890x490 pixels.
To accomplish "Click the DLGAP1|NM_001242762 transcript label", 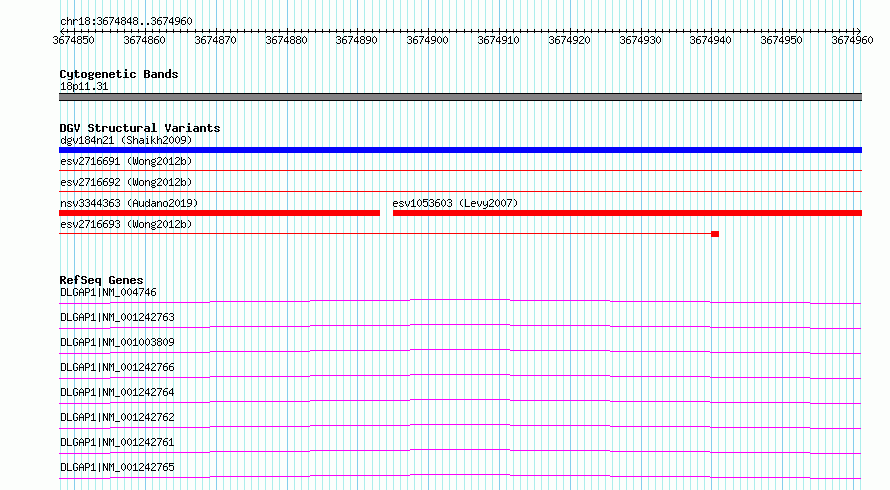I will pyautogui.click(x=117, y=417).
